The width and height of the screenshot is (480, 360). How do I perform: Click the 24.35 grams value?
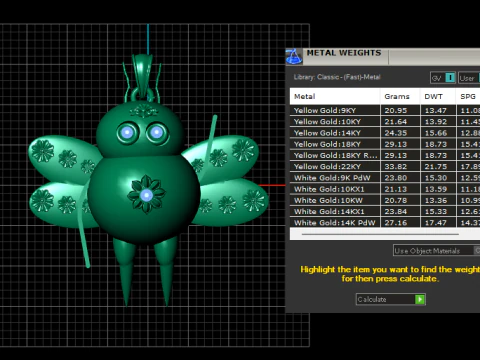[396, 133]
